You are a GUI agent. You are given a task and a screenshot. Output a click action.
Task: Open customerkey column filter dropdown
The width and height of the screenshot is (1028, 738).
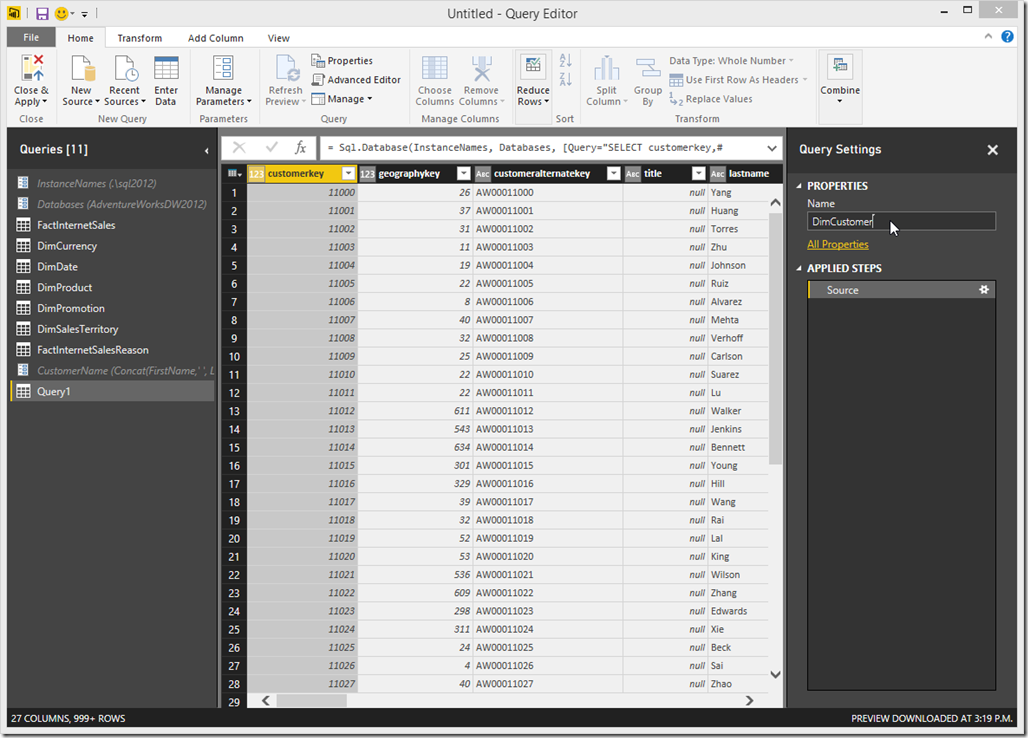tap(349, 174)
